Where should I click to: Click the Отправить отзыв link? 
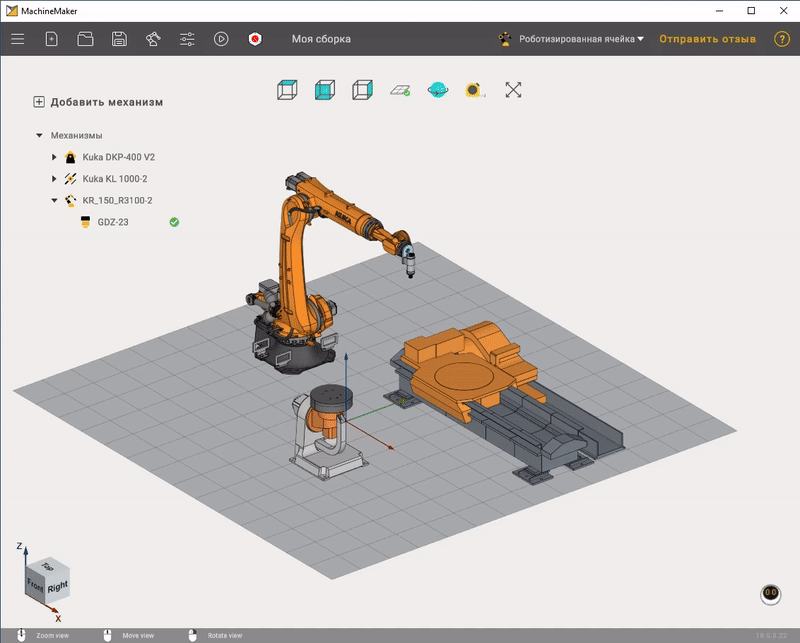coord(706,39)
